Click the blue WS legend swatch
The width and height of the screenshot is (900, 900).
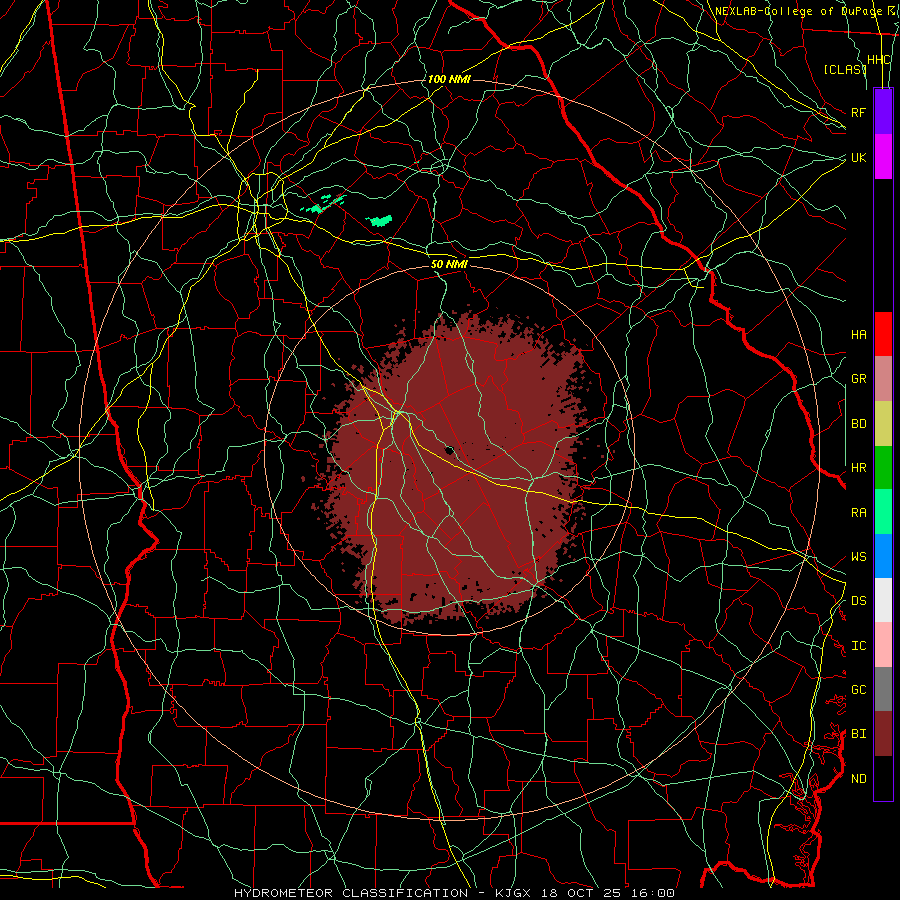click(883, 556)
